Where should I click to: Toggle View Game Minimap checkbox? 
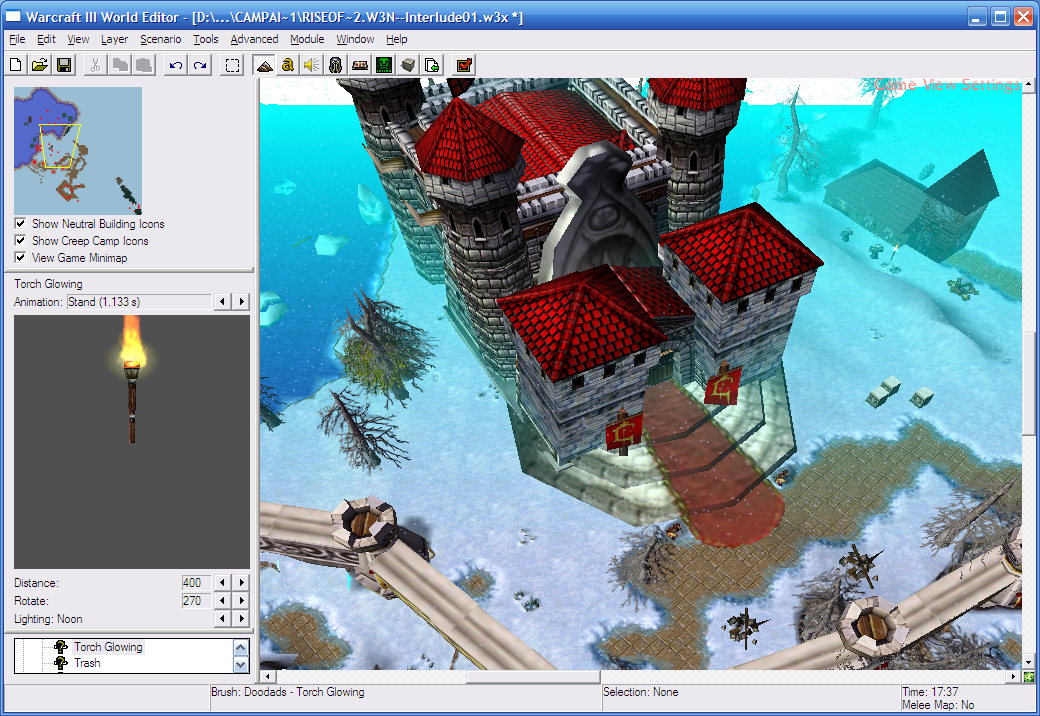(21, 257)
